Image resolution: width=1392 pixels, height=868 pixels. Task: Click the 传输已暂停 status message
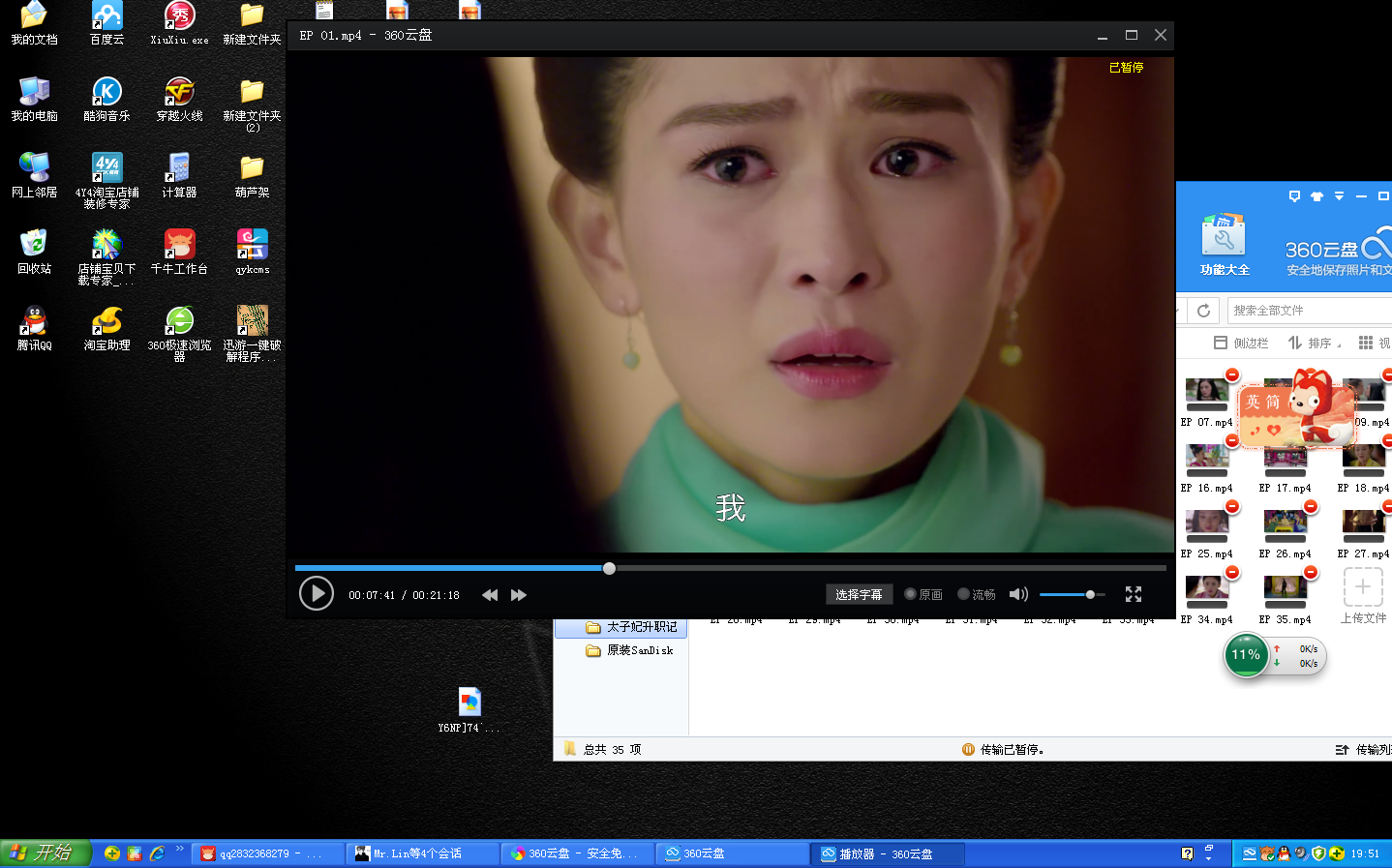tap(1003, 750)
